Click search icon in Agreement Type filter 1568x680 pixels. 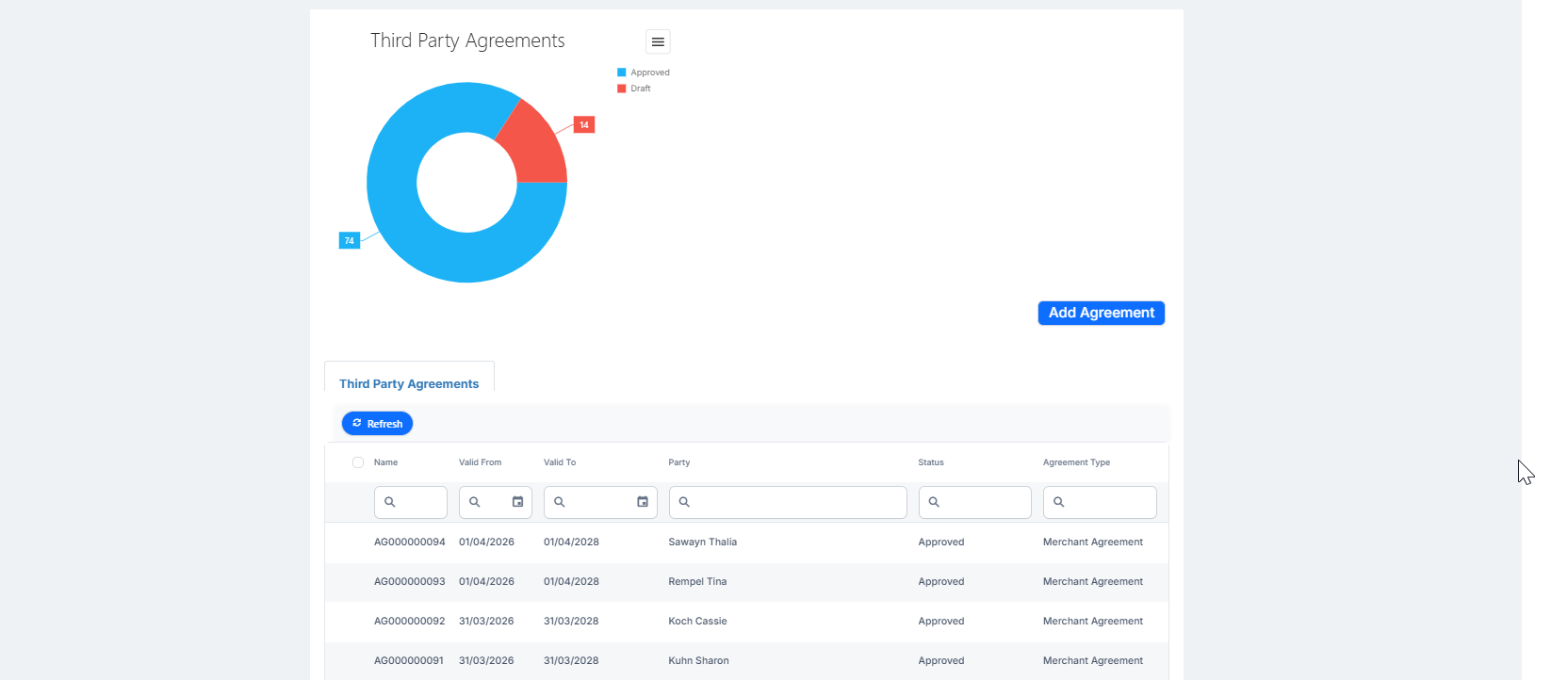[x=1059, y=502]
